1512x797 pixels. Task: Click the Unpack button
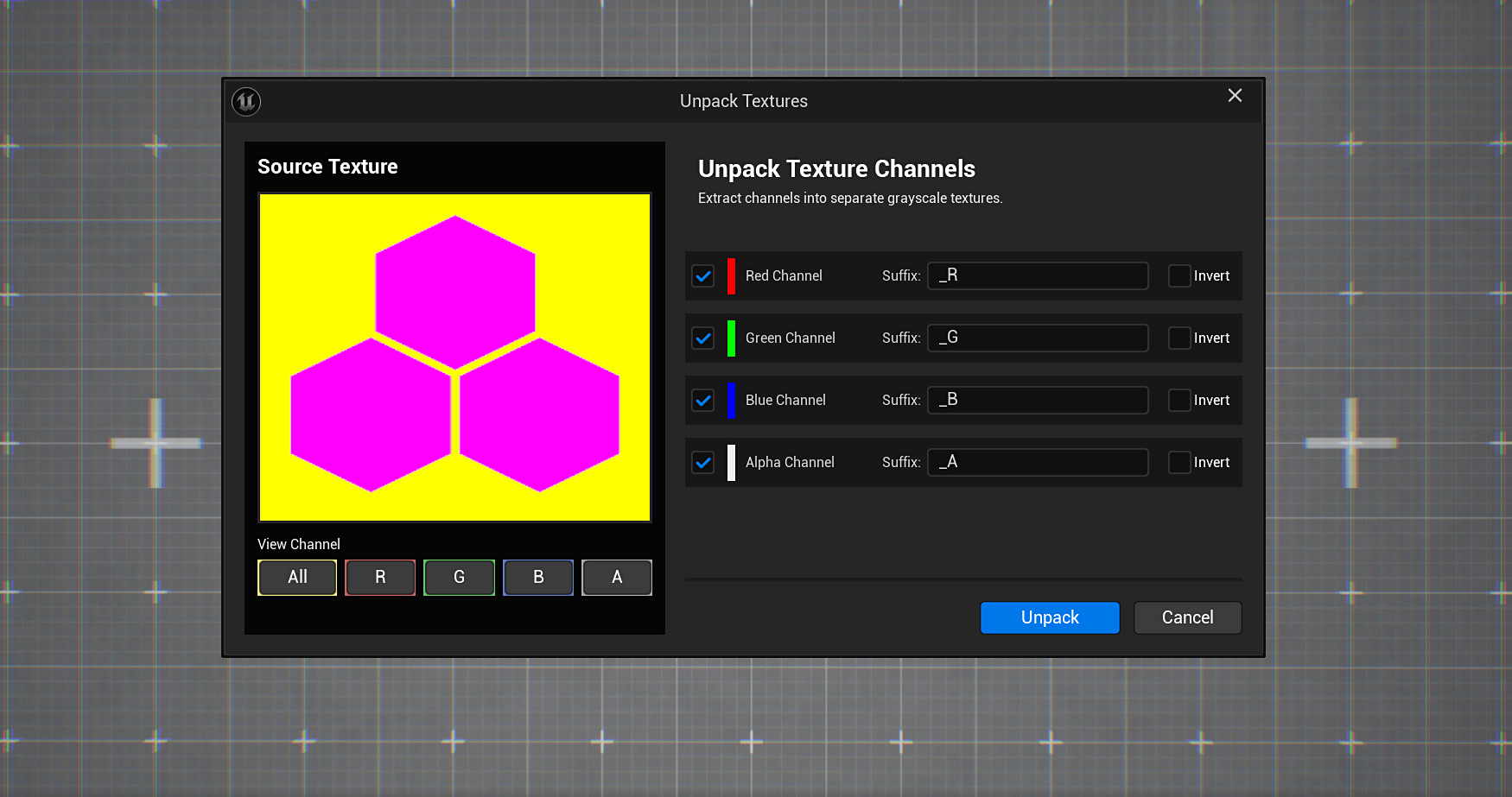[1049, 617]
